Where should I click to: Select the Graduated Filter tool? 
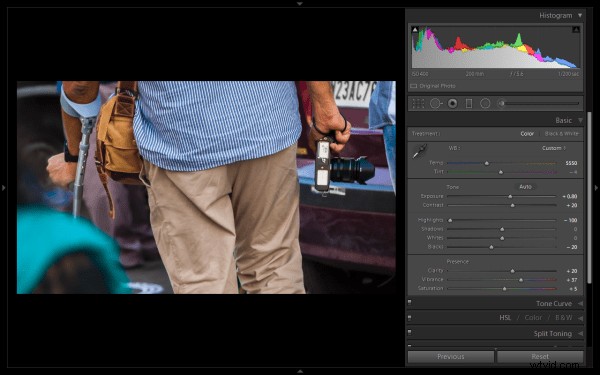point(469,103)
